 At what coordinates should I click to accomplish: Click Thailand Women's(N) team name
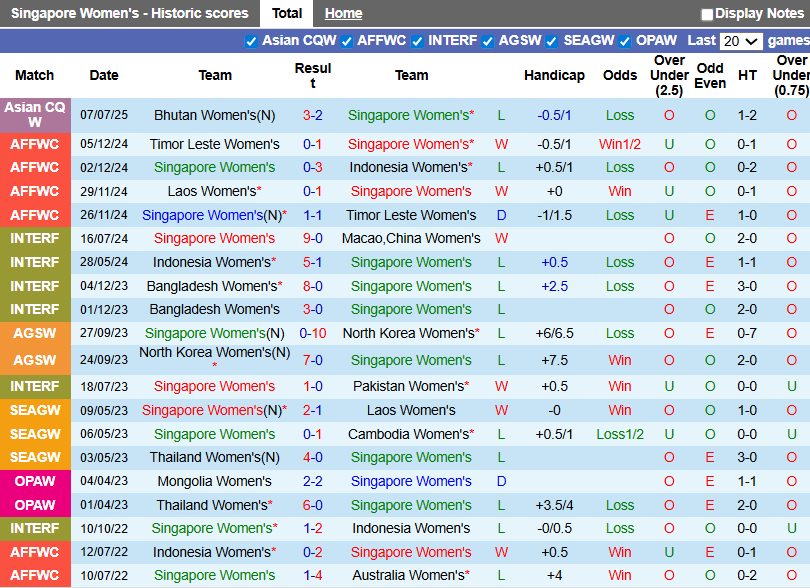(214, 457)
